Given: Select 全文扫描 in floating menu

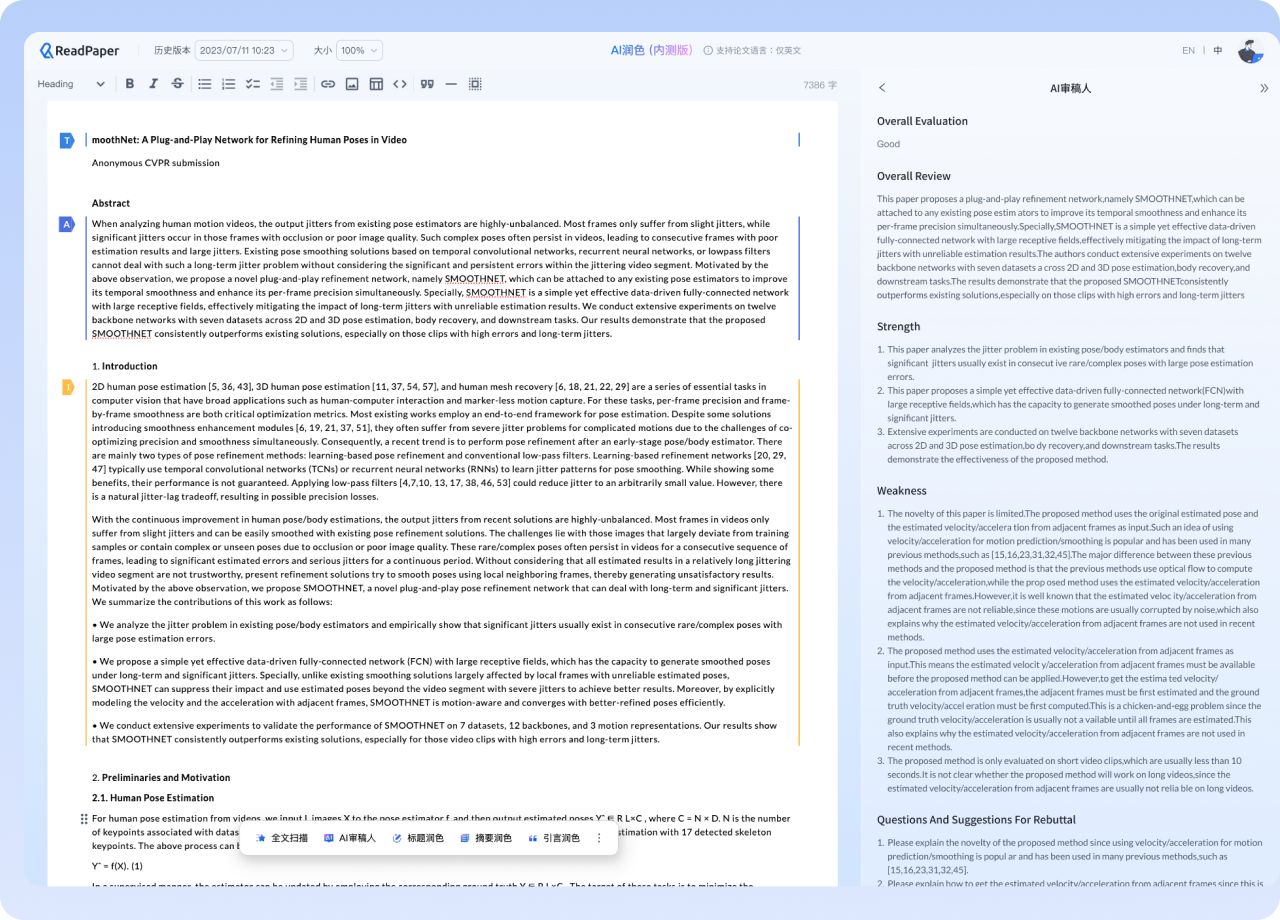Looking at the screenshot, I should click(282, 838).
